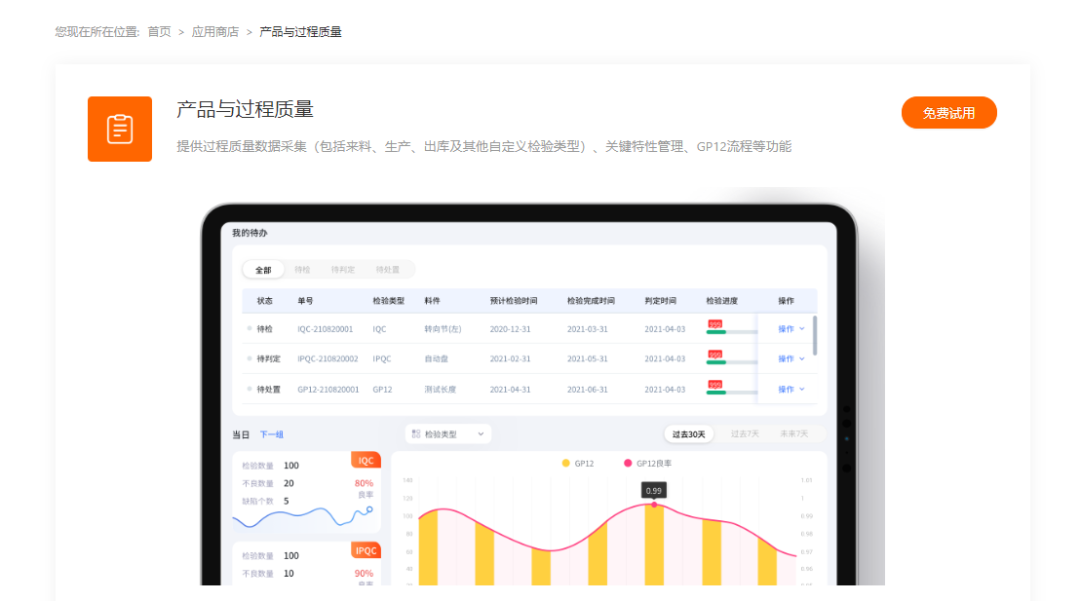Viewport: 1080px width, 601px height.
Task: Switch to the 待处置 filter tab
Action: (387, 270)
